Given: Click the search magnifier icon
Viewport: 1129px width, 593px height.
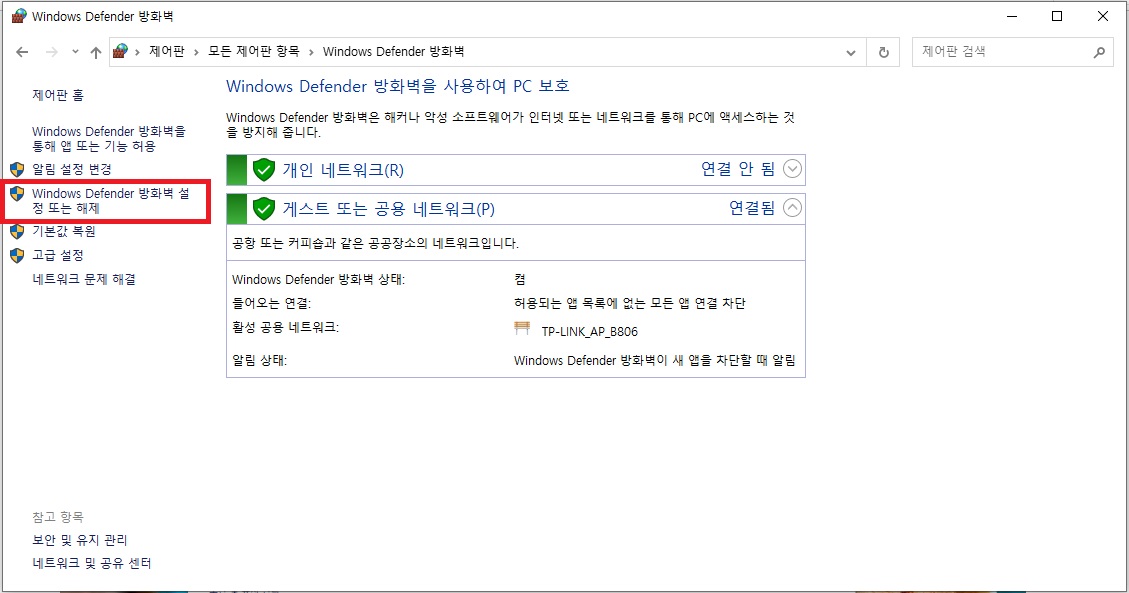Looking at the screenshot, I should tap(1099, 52).
